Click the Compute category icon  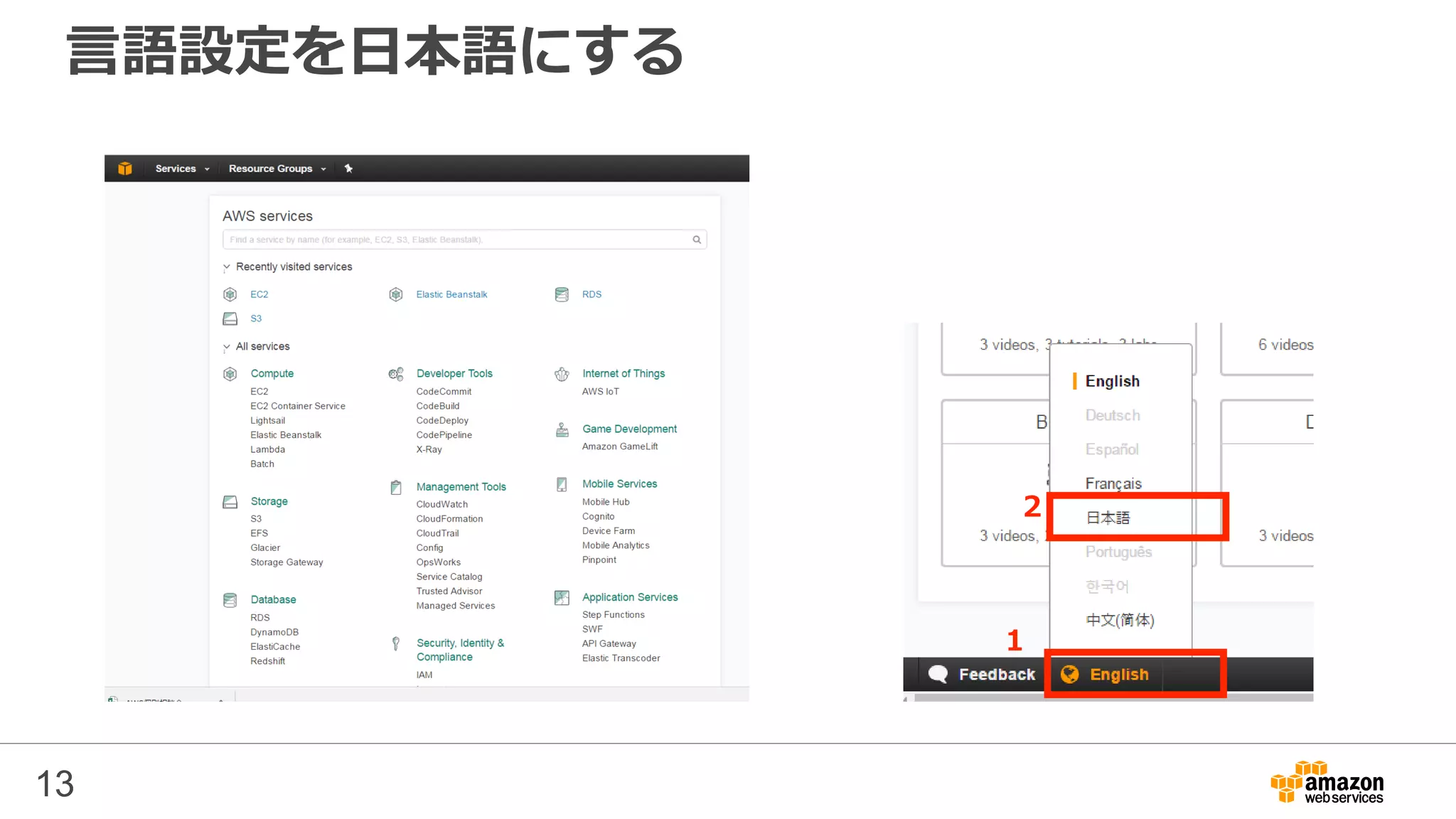[x=230, y=374]
